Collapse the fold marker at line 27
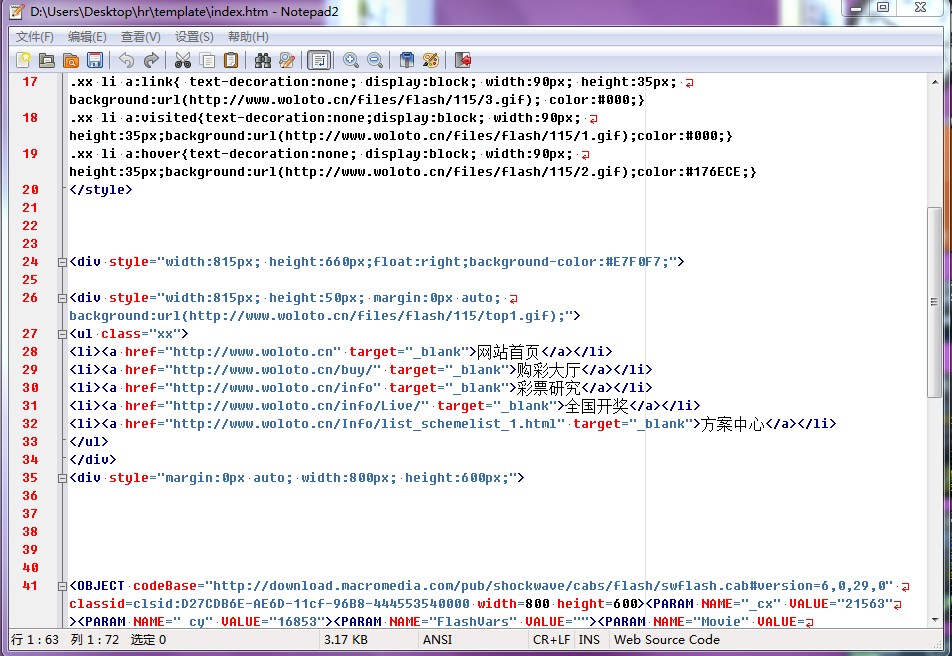Screen dimensions: 952x656 point(62,334)
